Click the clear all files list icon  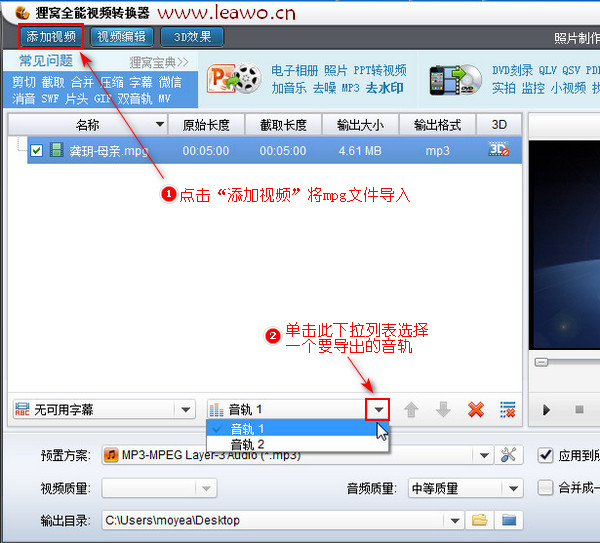pos(508,410)
